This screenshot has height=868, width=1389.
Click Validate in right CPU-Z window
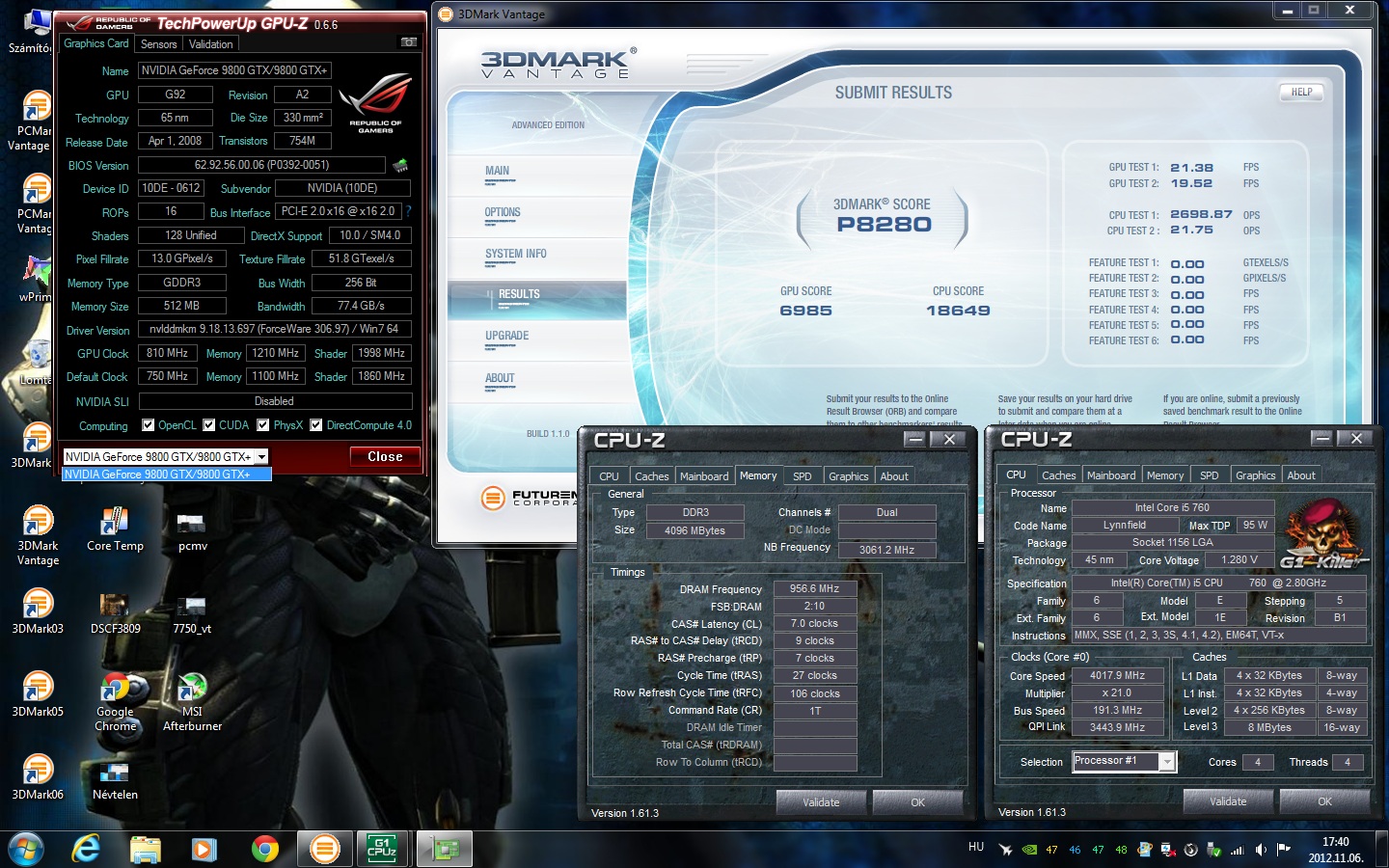[1228, 801]
